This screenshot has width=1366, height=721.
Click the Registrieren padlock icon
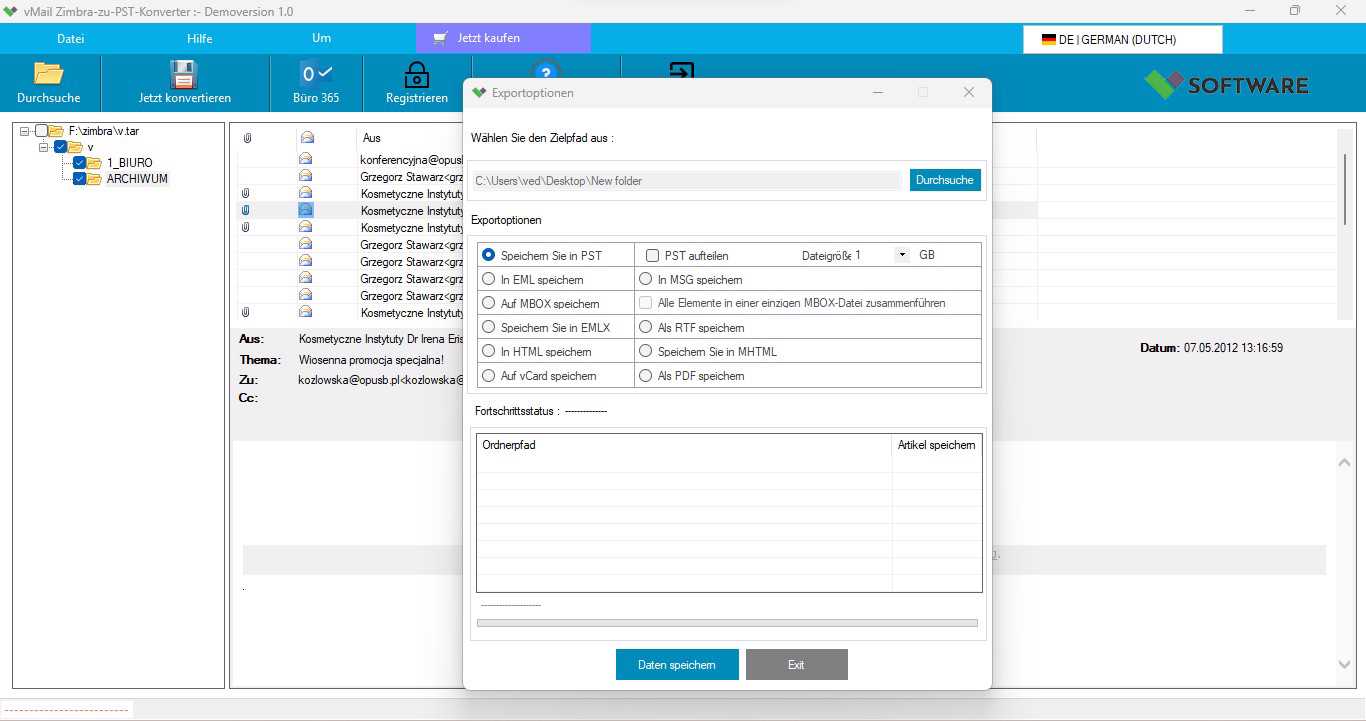click(x=416, y=75)
